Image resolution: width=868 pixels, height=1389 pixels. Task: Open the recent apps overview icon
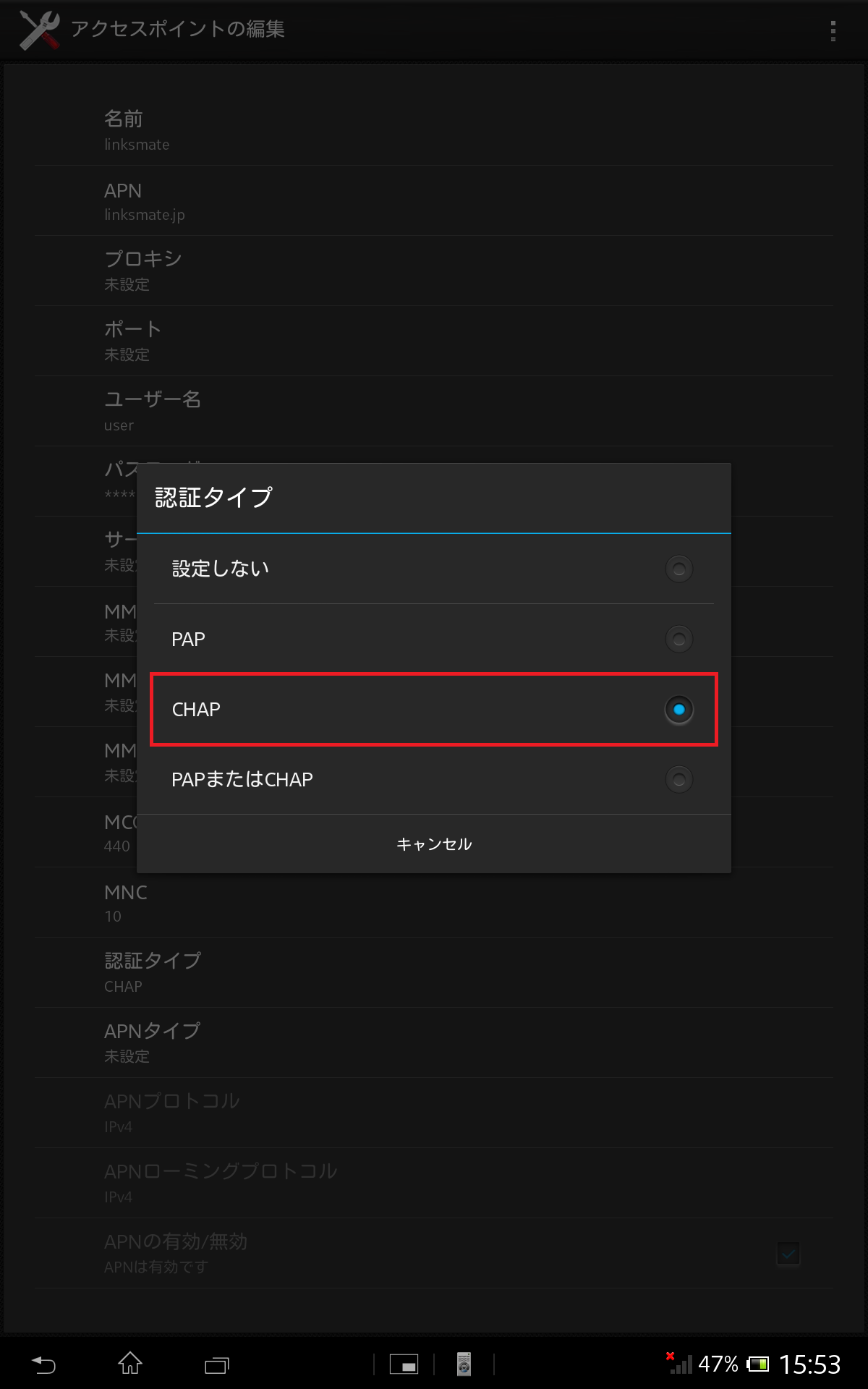coord(216,1364)
